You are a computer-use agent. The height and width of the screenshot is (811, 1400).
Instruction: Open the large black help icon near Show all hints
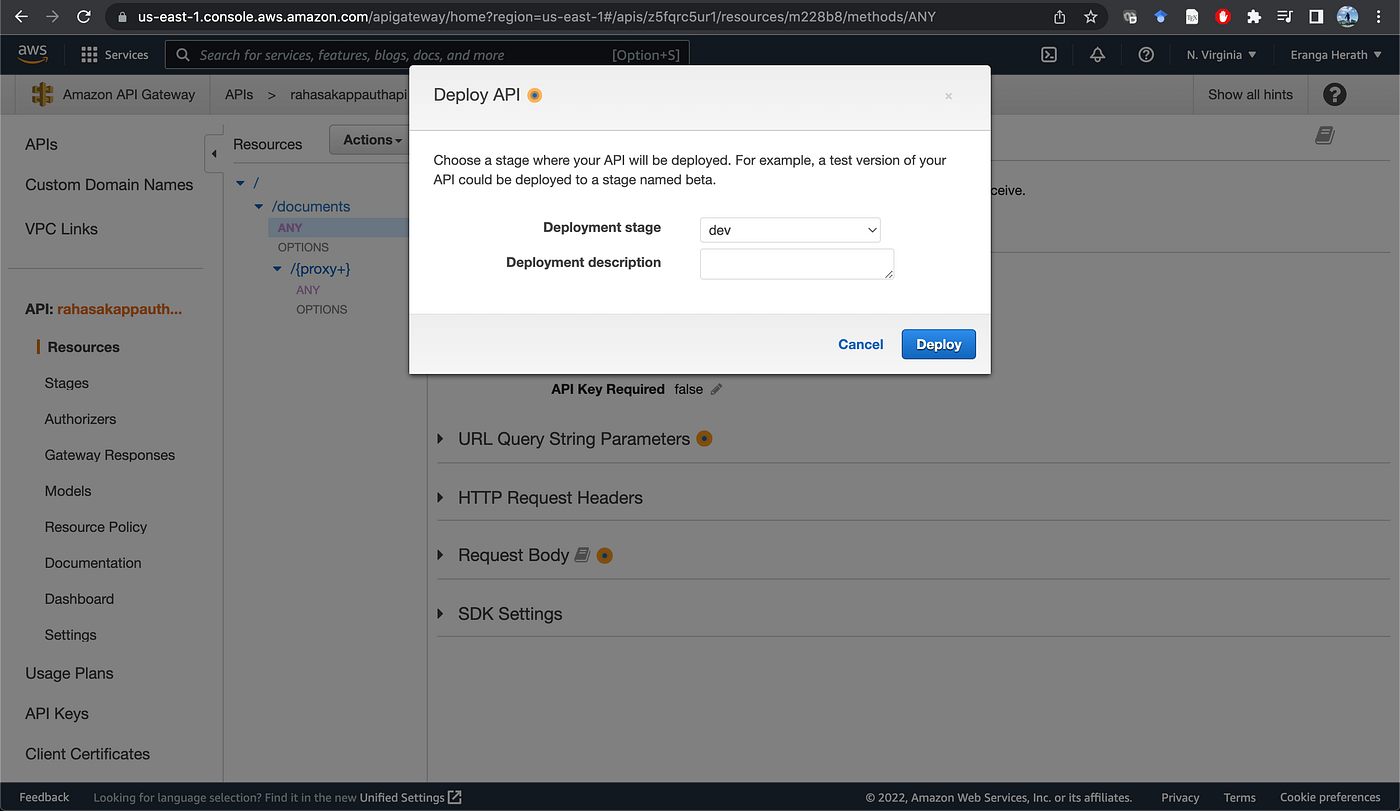[x=1334, y=94]
